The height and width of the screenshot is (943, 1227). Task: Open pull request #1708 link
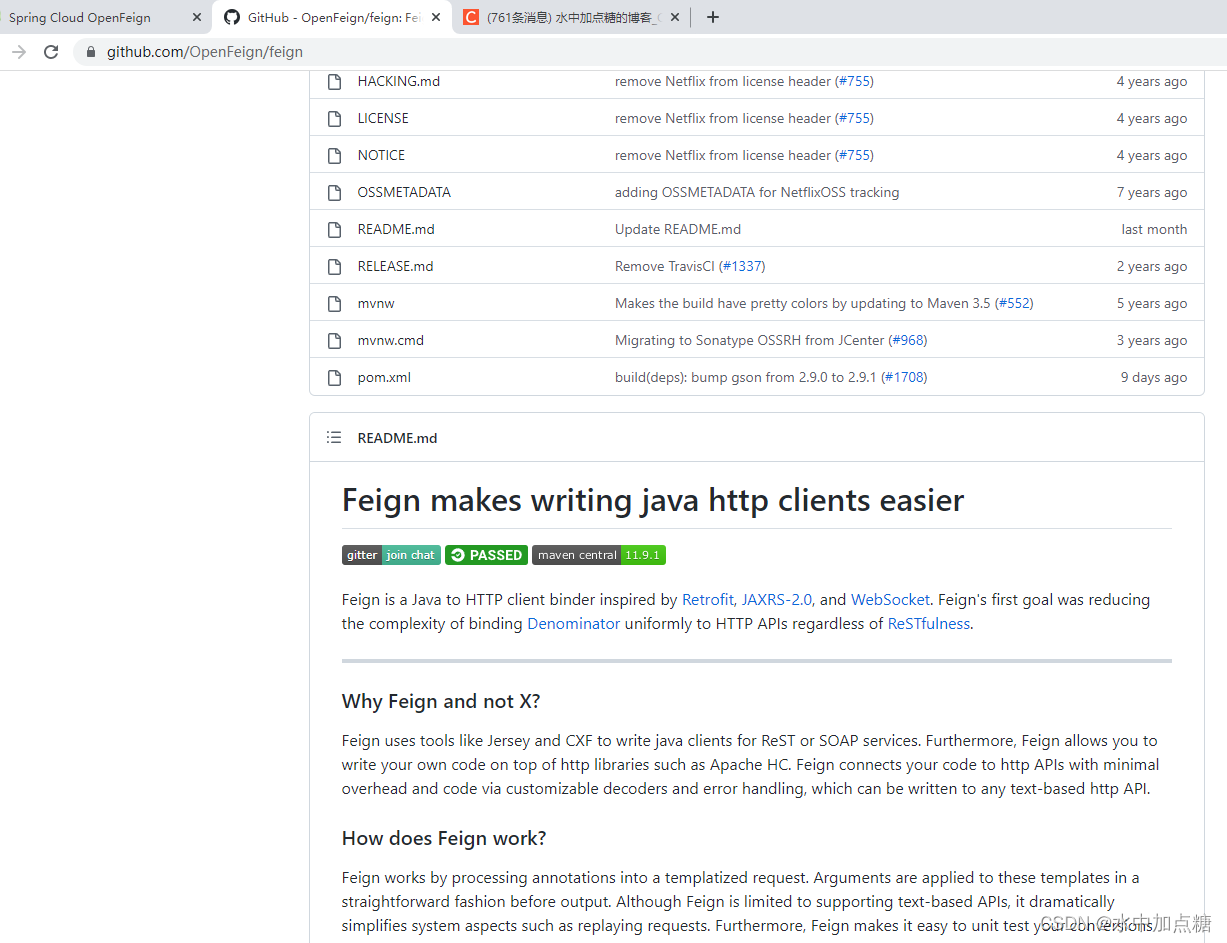coord(904,377)
